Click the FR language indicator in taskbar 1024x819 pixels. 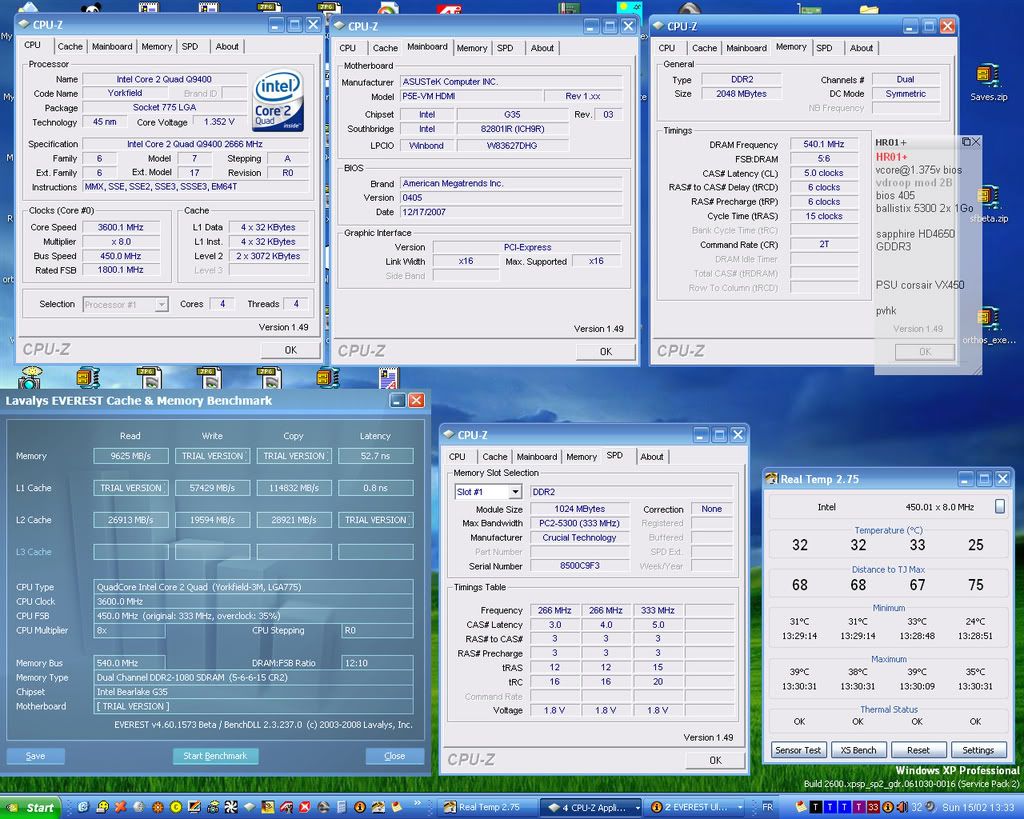pyautogui.click(x=767, y=807)
